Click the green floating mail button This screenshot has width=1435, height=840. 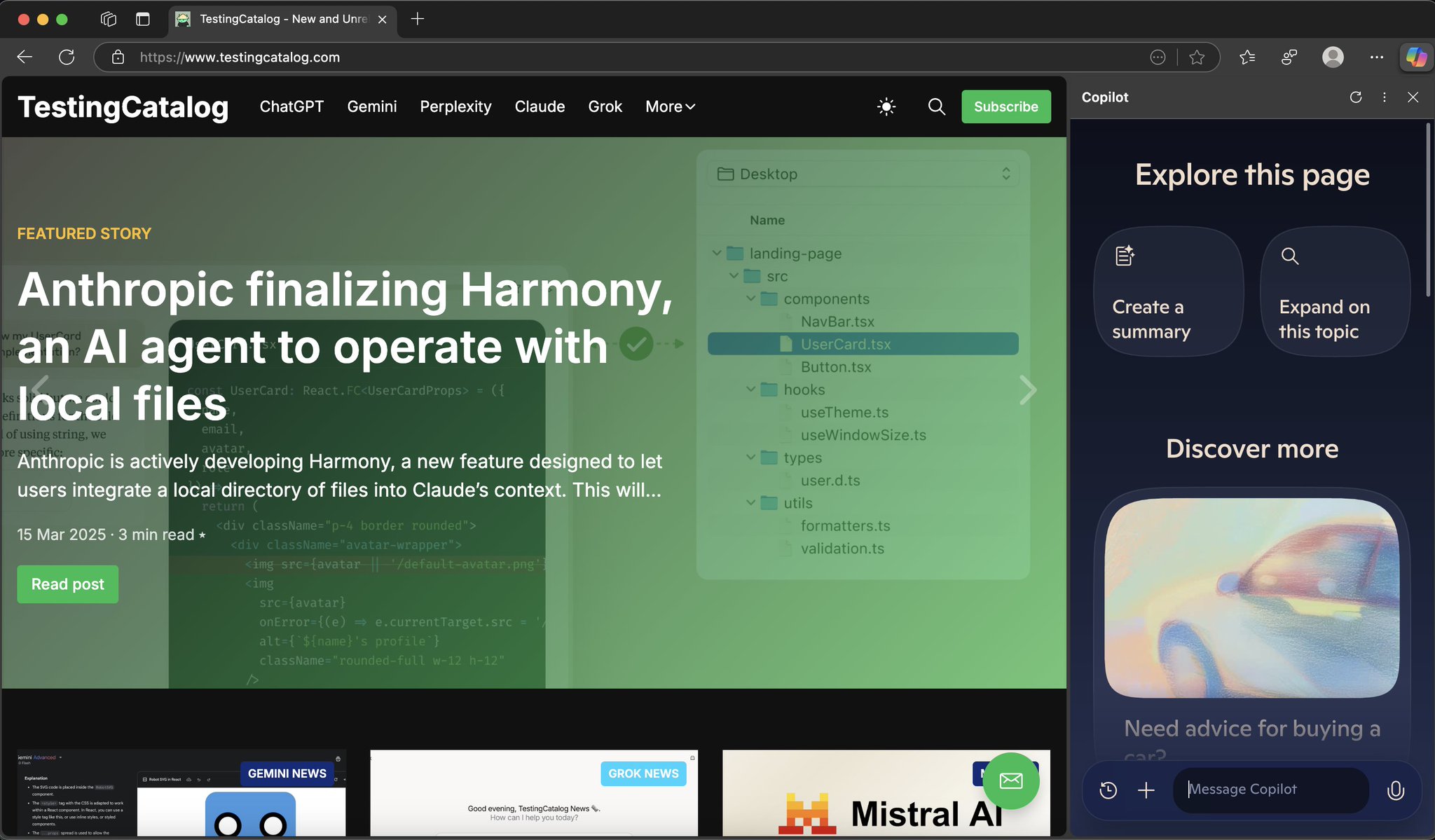(x=1011, y=780)
